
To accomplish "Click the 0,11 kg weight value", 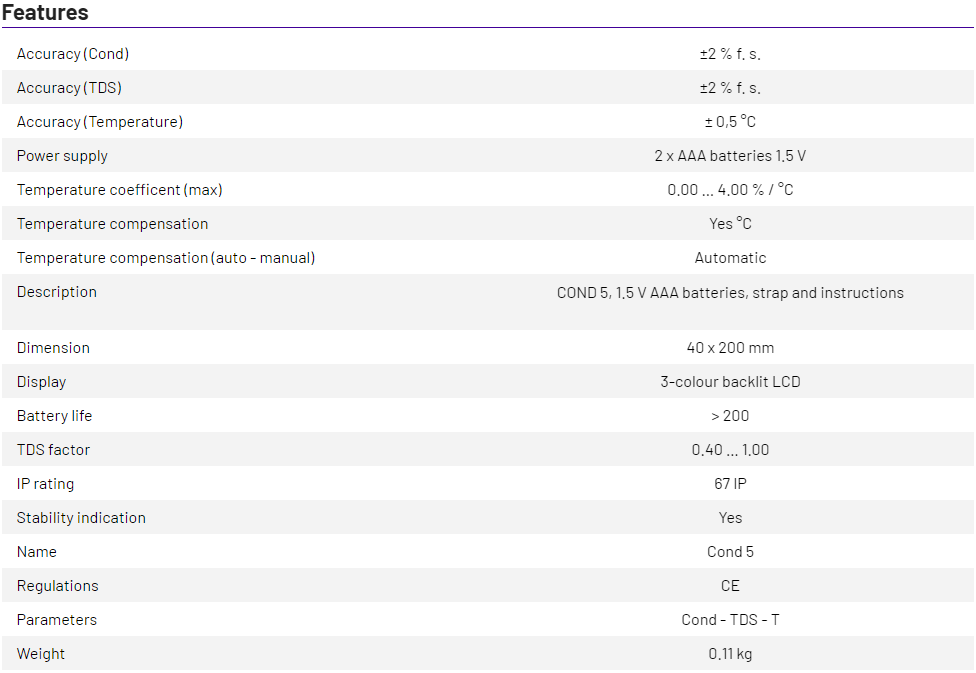I will [730, 654].
